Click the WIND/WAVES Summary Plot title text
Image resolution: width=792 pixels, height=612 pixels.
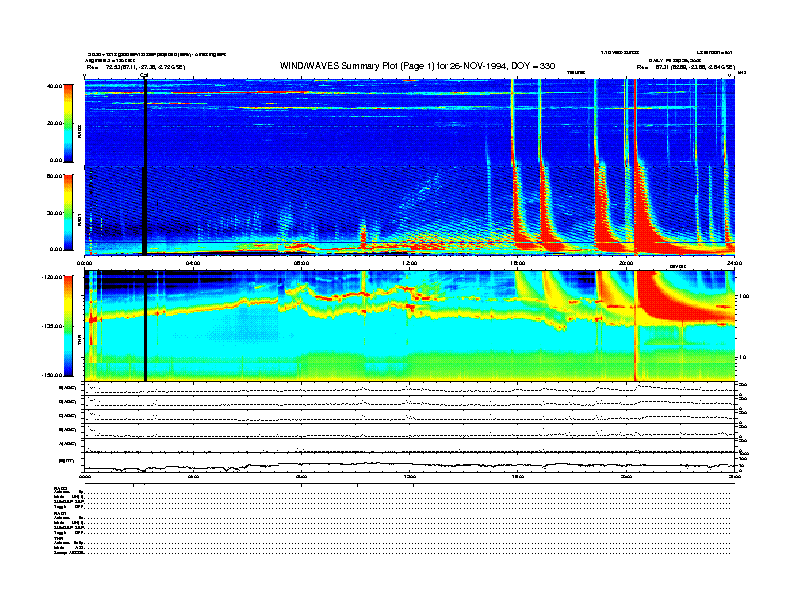tap(417, 66)
